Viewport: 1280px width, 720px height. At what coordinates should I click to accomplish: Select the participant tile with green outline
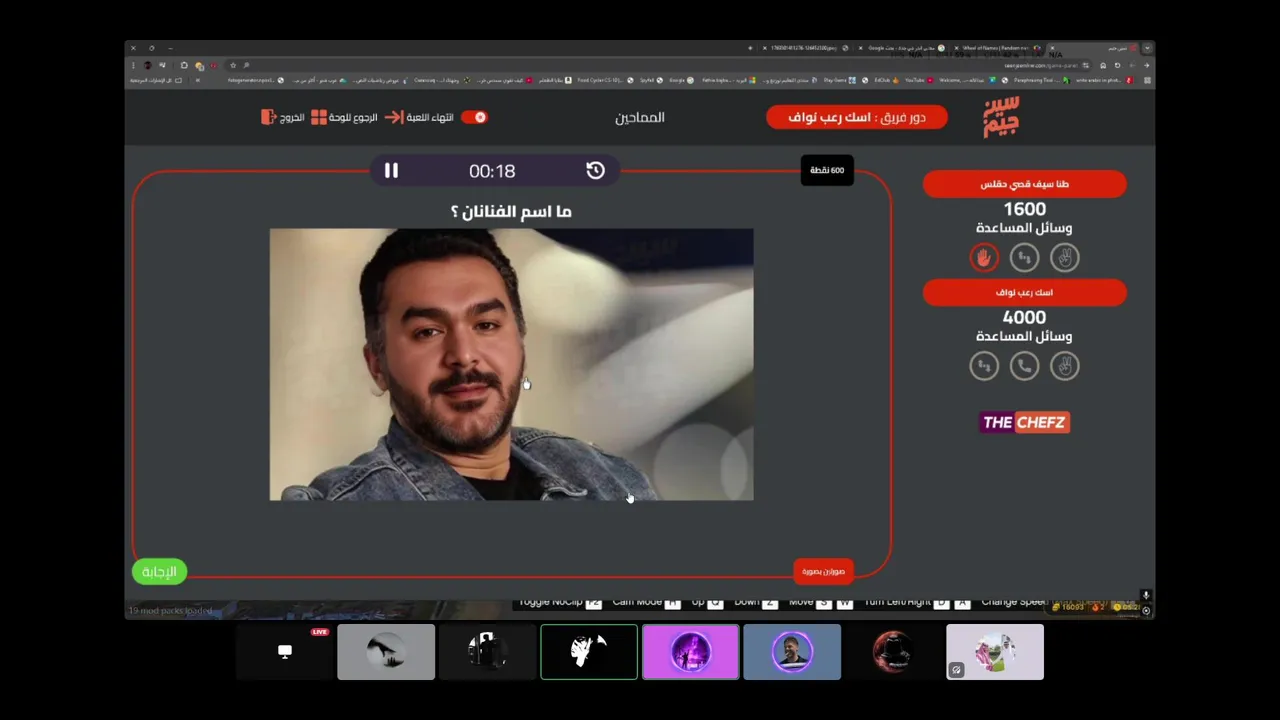click(x=589, y=652)
